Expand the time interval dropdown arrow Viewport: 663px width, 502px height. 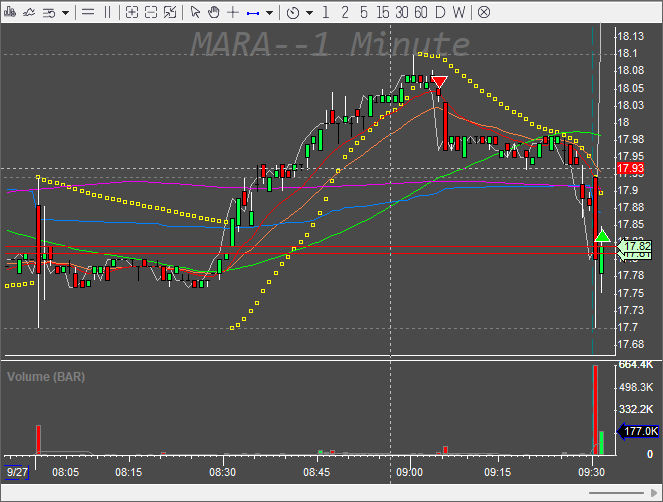(x=310, y=13)
